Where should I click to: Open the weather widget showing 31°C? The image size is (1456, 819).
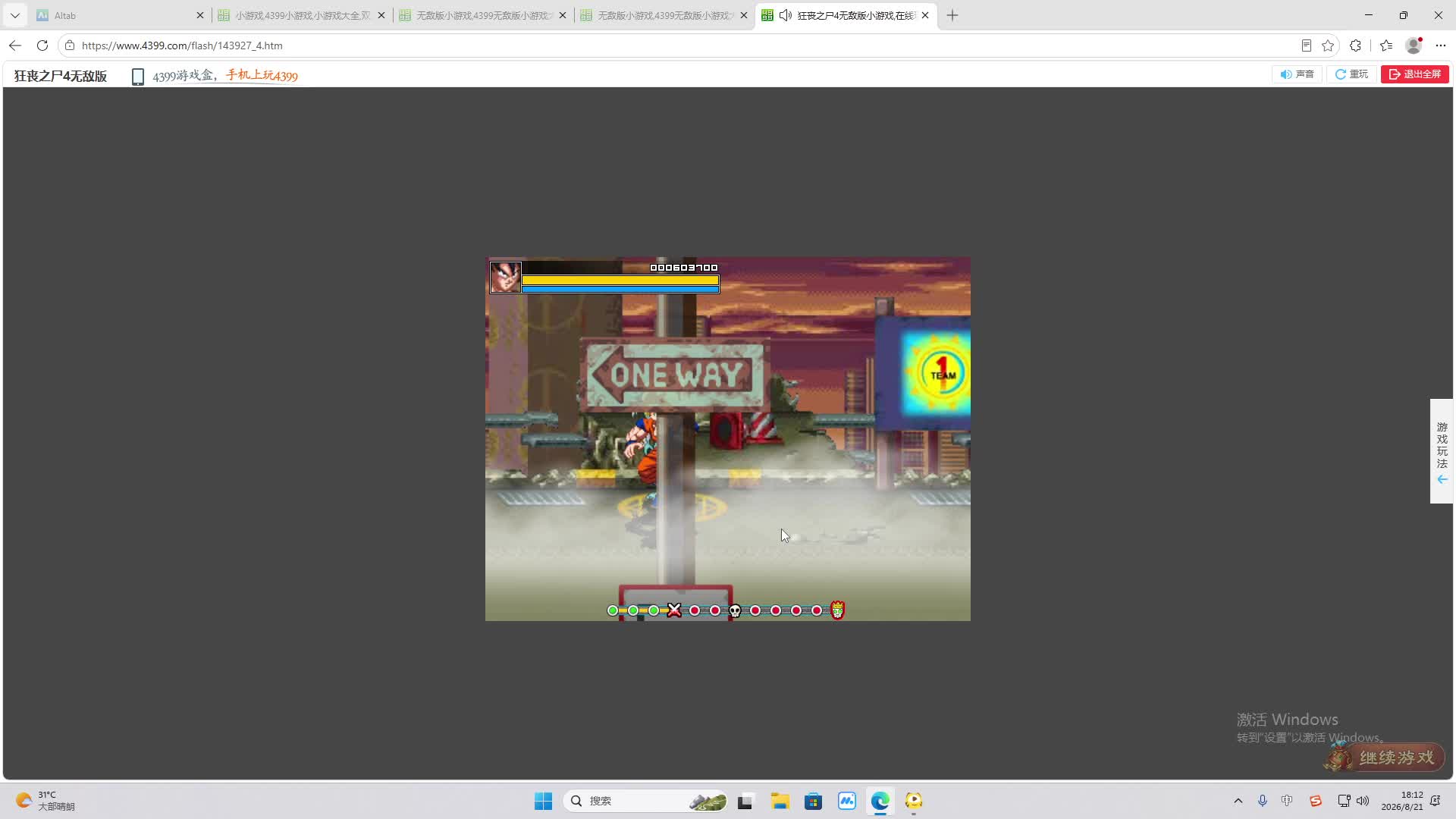(45, 801)
